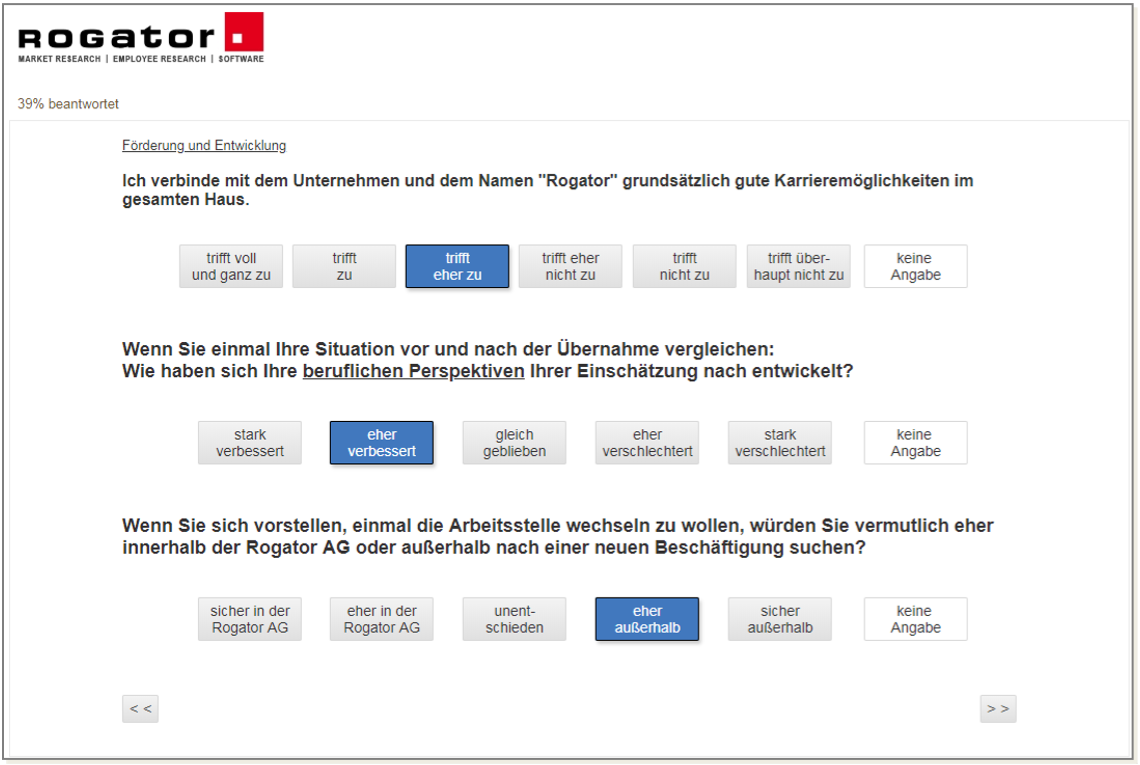The height and width of the screenshot is (765, 1140).
Task: Click the '39% beantwortet' progress text
Action: click(68, 104)
